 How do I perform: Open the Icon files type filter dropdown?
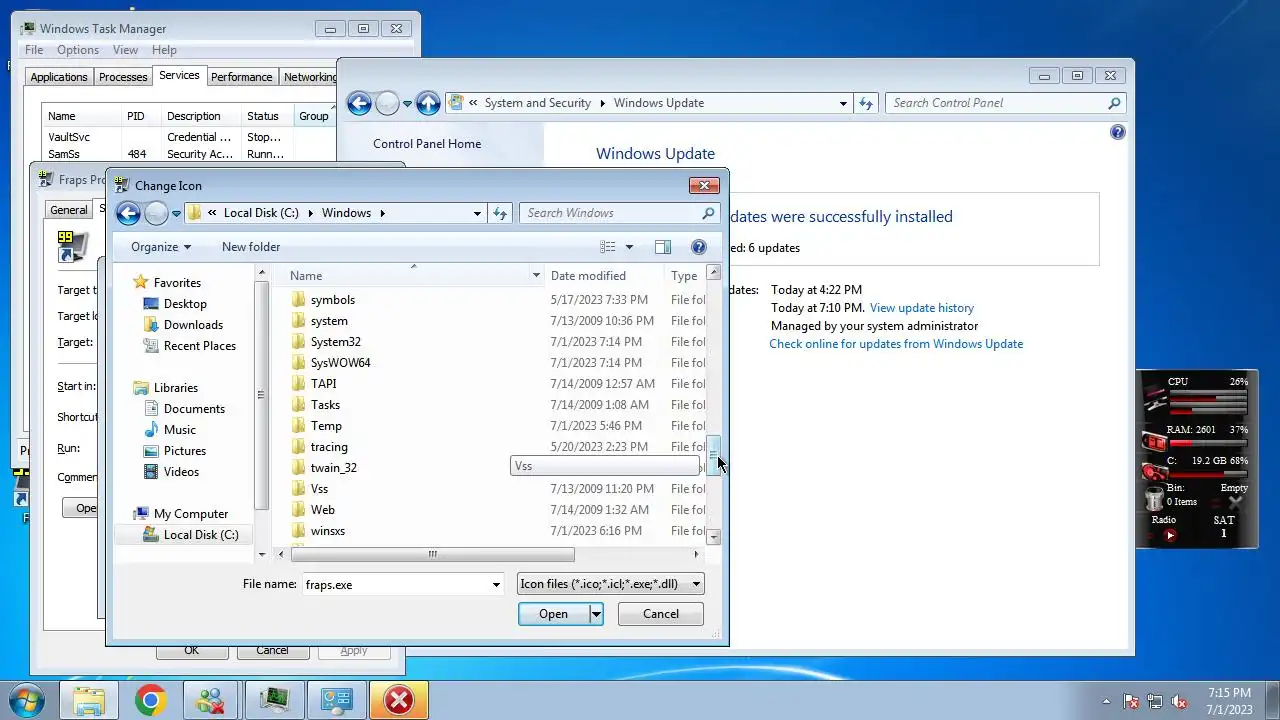(696, 585)
